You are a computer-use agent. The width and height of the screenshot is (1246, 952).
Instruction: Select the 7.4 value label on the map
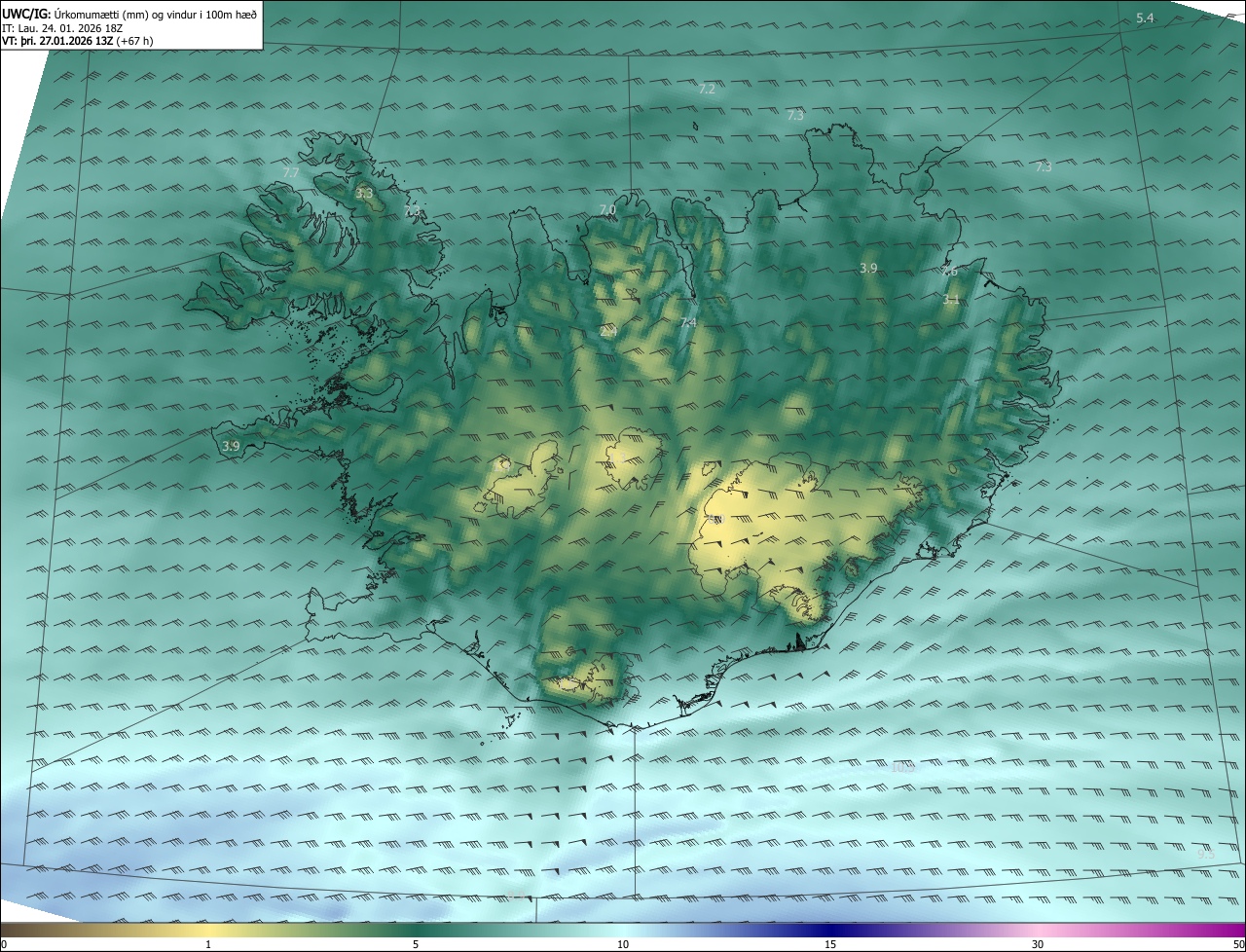(688, 322)
